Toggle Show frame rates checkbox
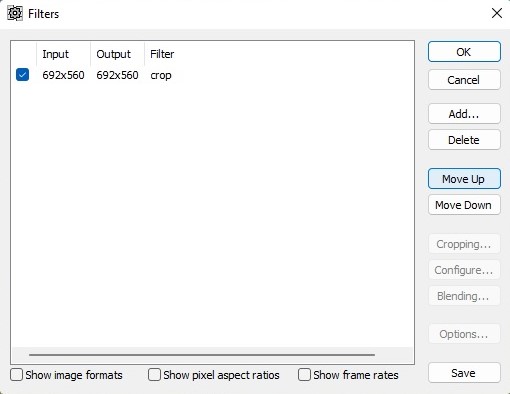Screen dimensions: 510x394 304,375
